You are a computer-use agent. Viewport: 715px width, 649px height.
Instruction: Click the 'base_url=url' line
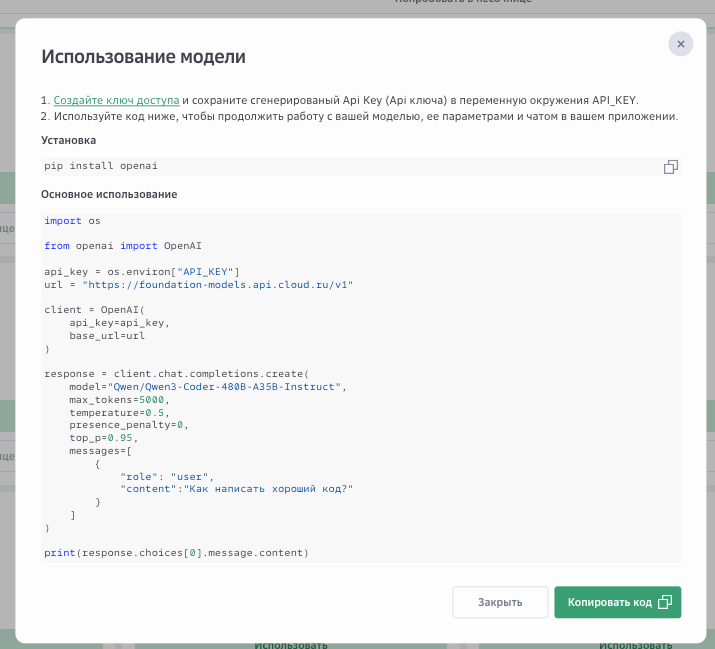pos(107,336)
